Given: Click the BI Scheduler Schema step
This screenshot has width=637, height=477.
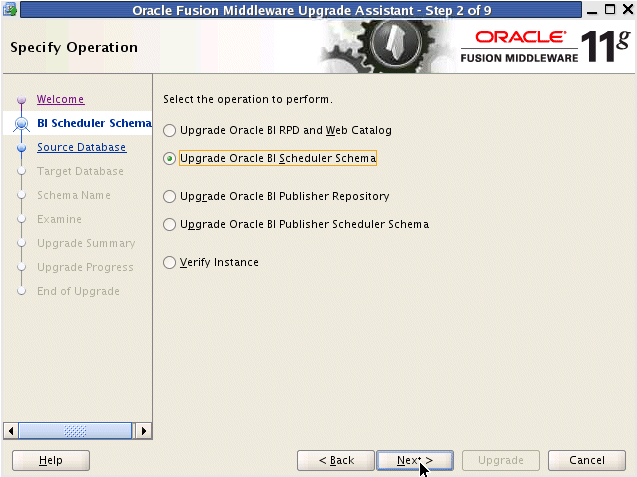Looking at the screenshot, I should point(94,123).
